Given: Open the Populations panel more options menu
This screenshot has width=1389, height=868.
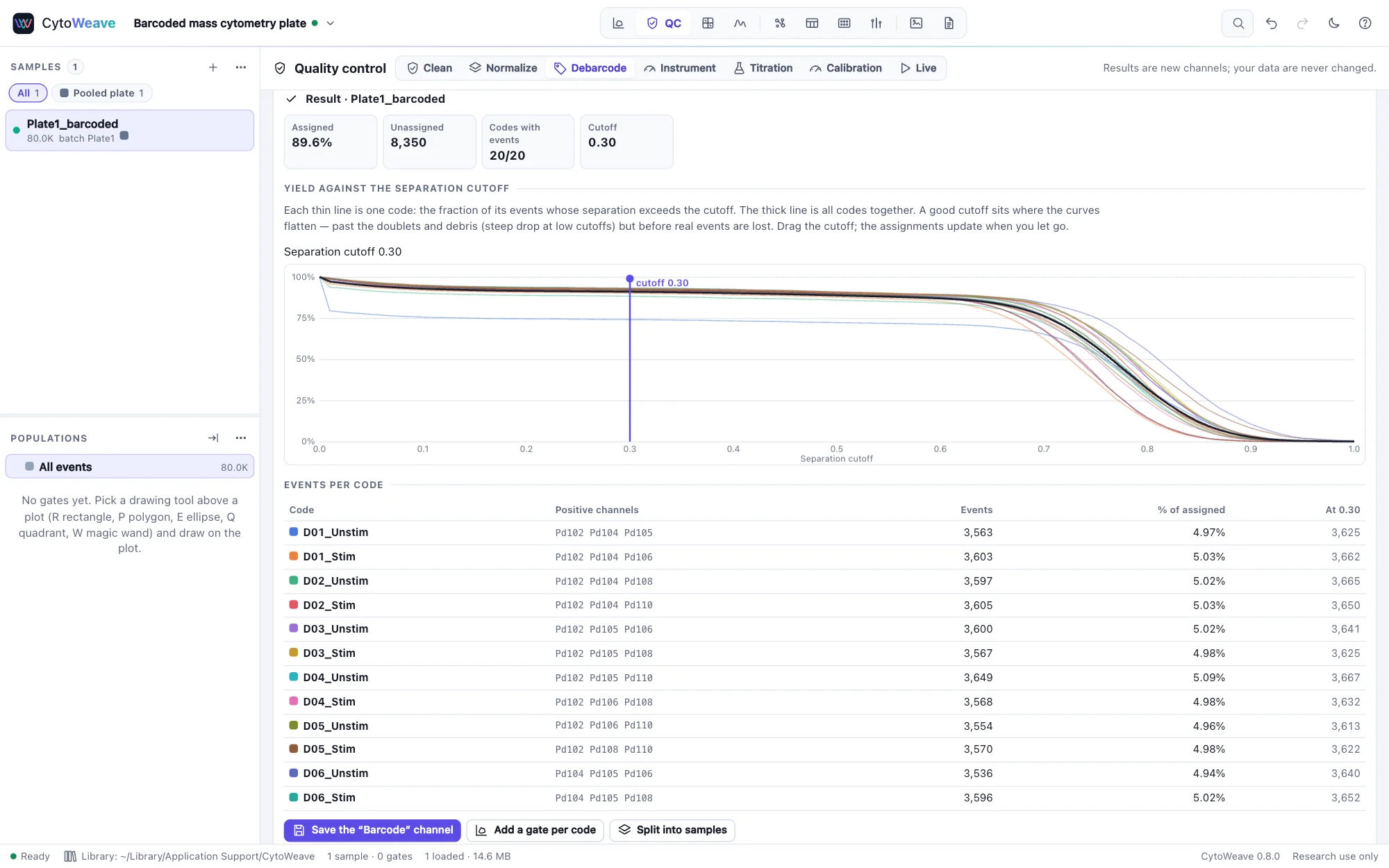Looking at the screenshot, I should tap(241, 437).
